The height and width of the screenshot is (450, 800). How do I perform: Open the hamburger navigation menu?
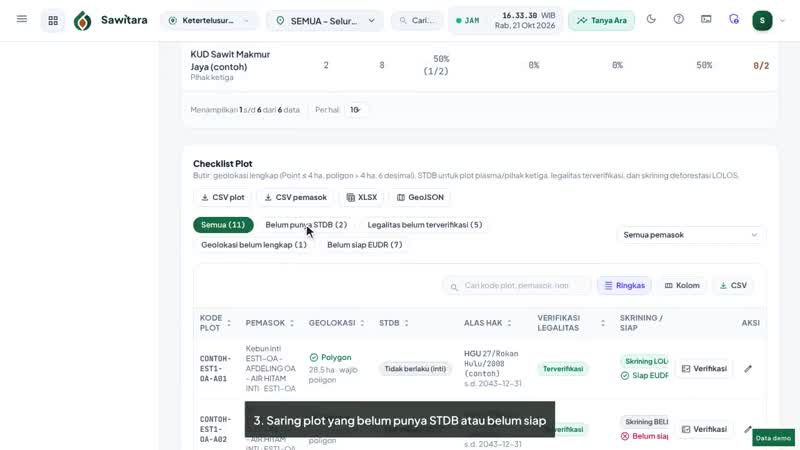tap(21, 19)
